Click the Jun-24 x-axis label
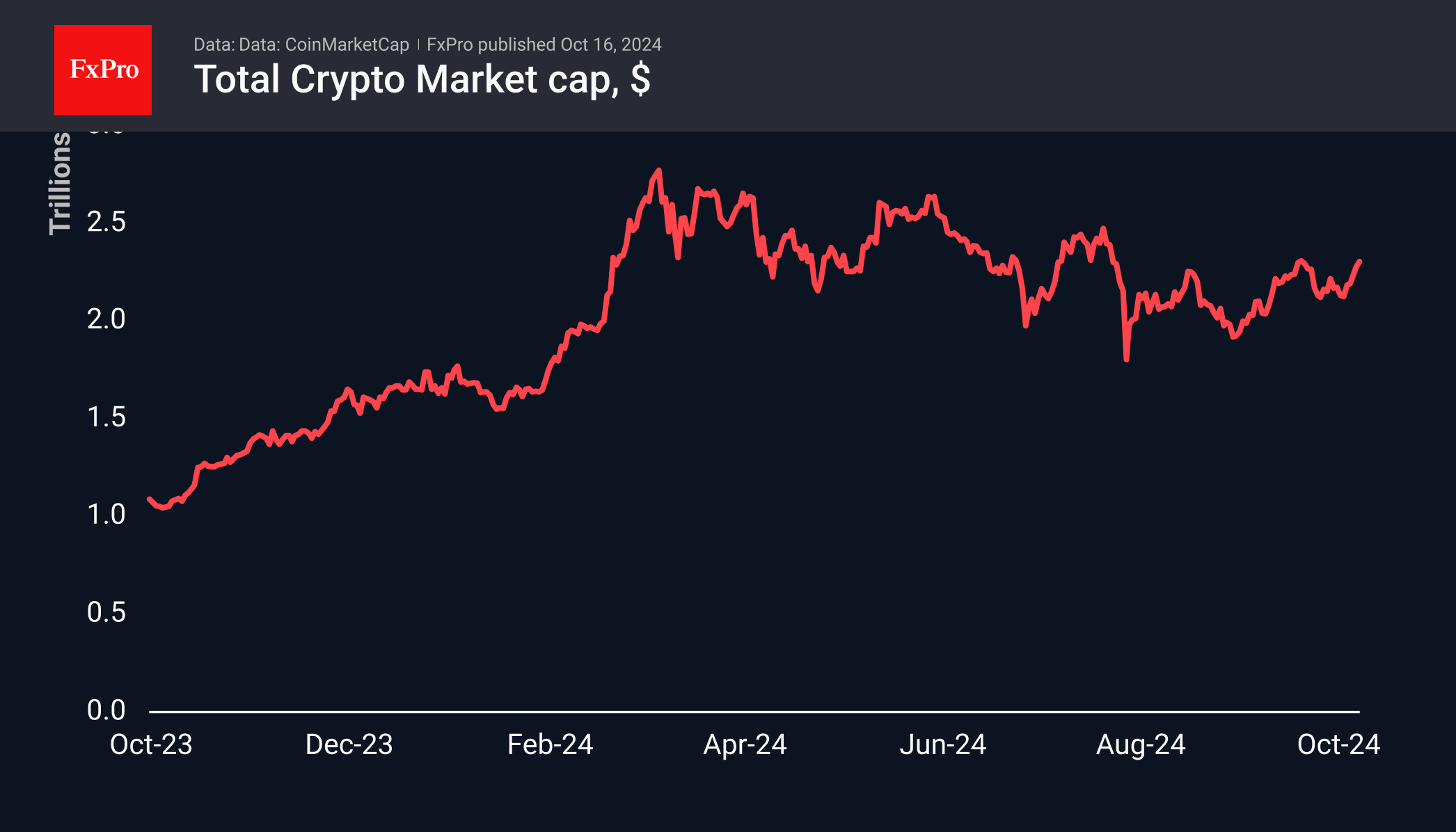This screenshot has height=832, width=1456. 943,745
